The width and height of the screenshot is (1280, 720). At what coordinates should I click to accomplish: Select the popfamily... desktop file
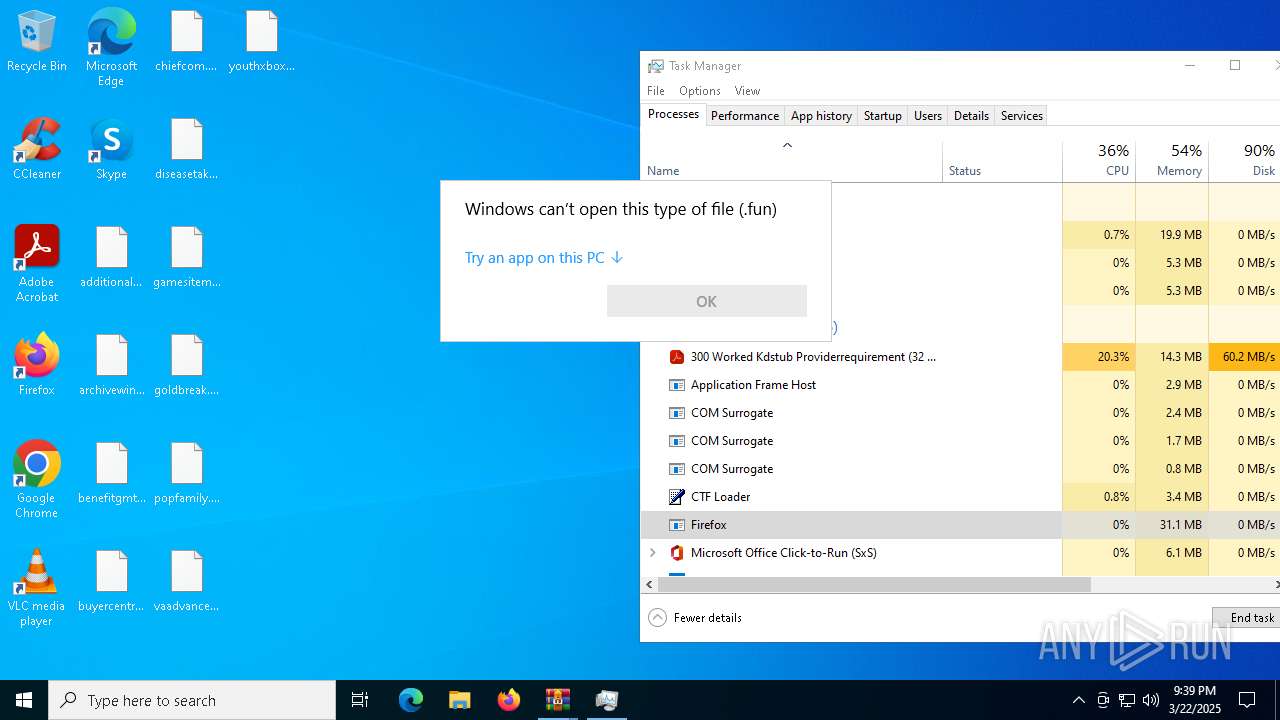[x=186, y=474]
